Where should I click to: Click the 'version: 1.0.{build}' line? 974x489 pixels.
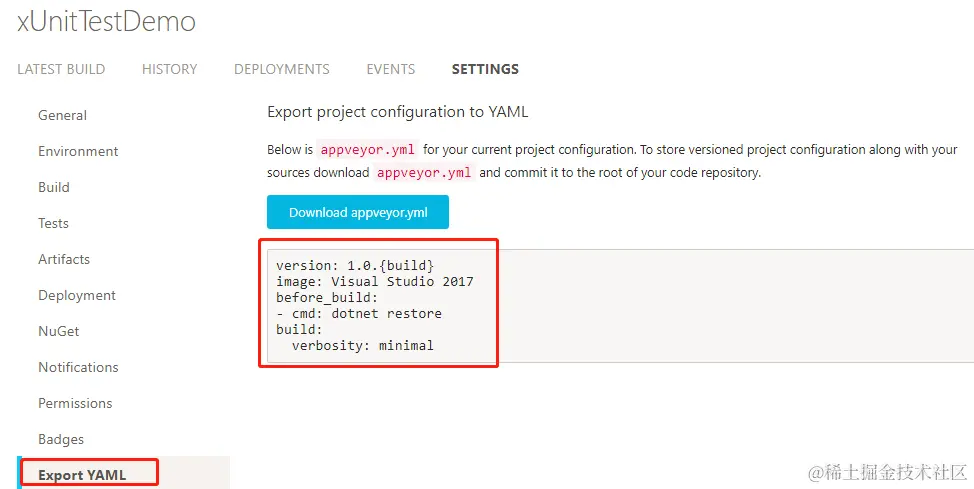click(x=355, y=265)
